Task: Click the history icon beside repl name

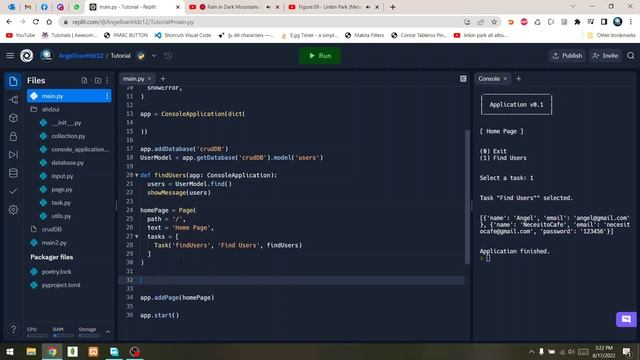Action: [x=168, y=56]
